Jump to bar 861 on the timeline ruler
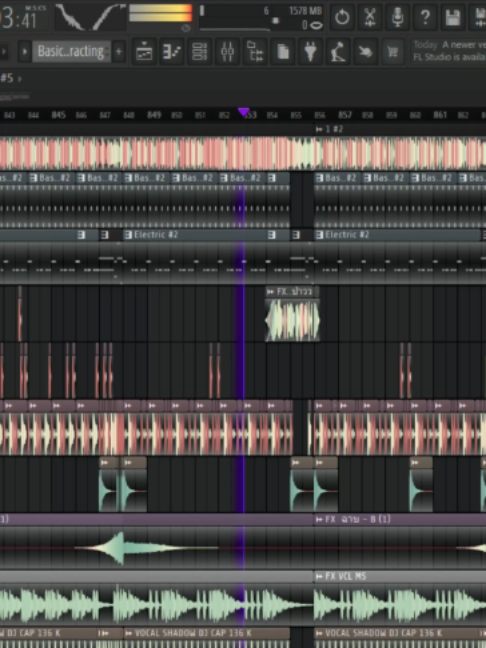Screen dimensions: 486x648 point(440,115)
